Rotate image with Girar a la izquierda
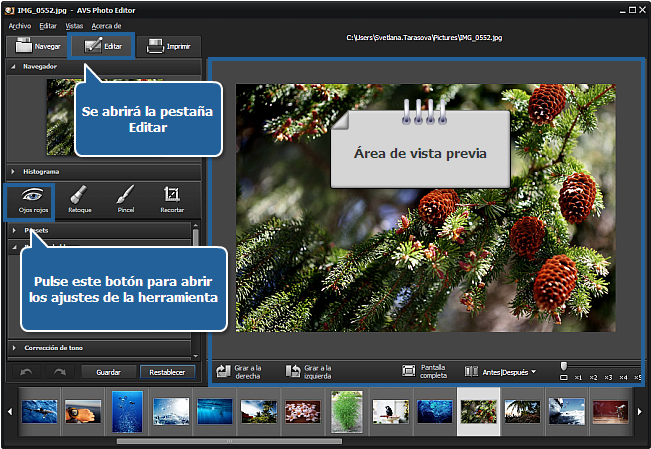The image size is (651, 449). [x=307, y=371]
